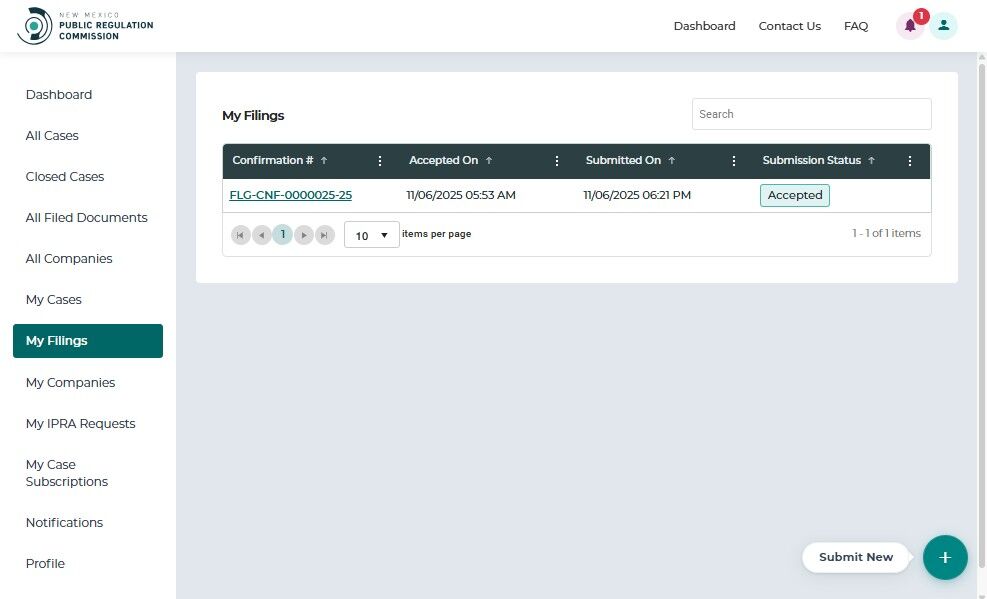The width and height of the screenshot is (987, 599).
Task: Open the notifications bell icon
Action: click(x=910, y=26)
